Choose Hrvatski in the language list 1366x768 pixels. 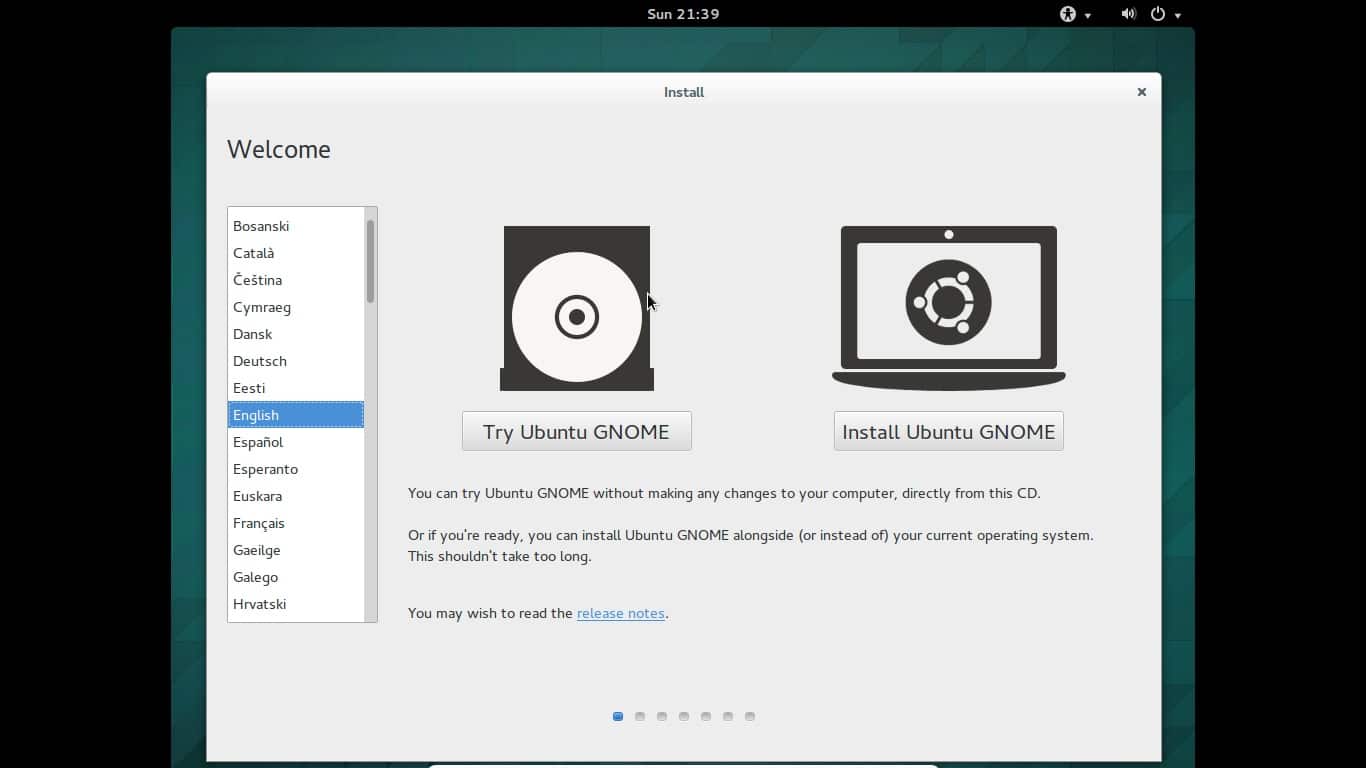tap(259, 604)
